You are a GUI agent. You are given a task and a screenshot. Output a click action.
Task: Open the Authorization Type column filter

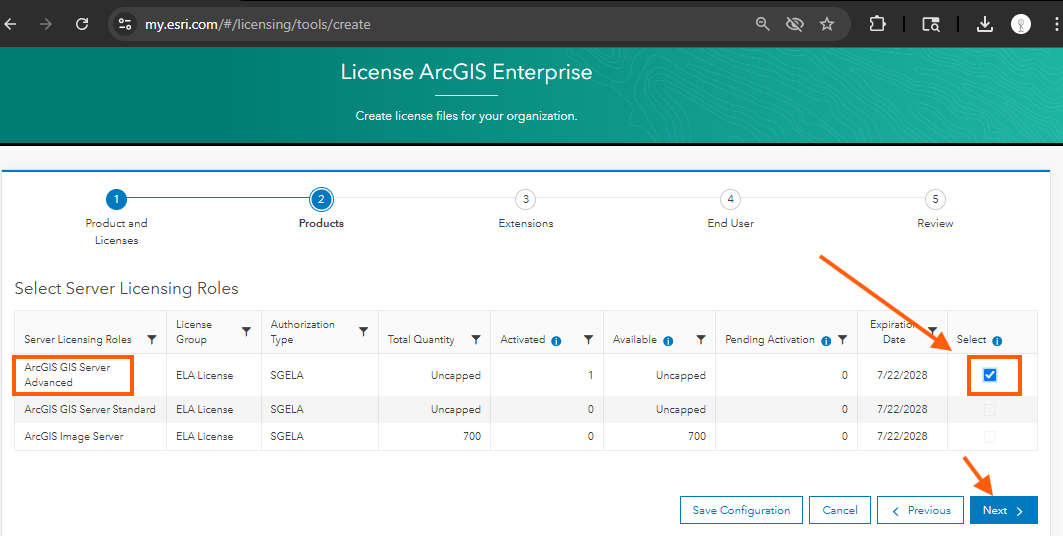point(363,331)
